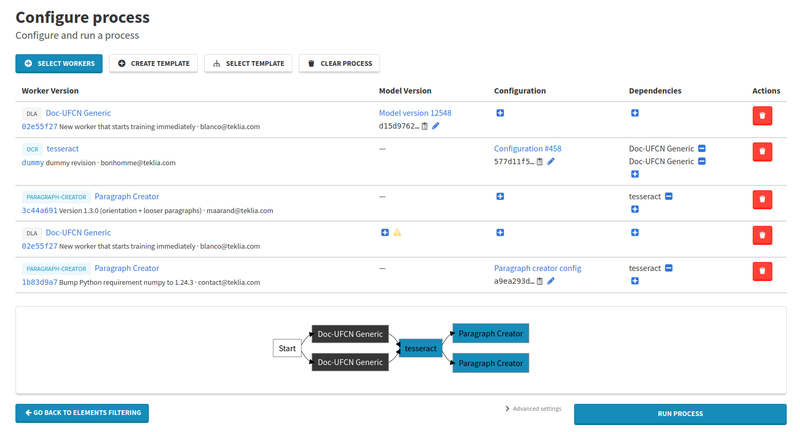Open worker revision 3c44a691 link
Viewport: 800px width, 432px height.
[39, 210]
